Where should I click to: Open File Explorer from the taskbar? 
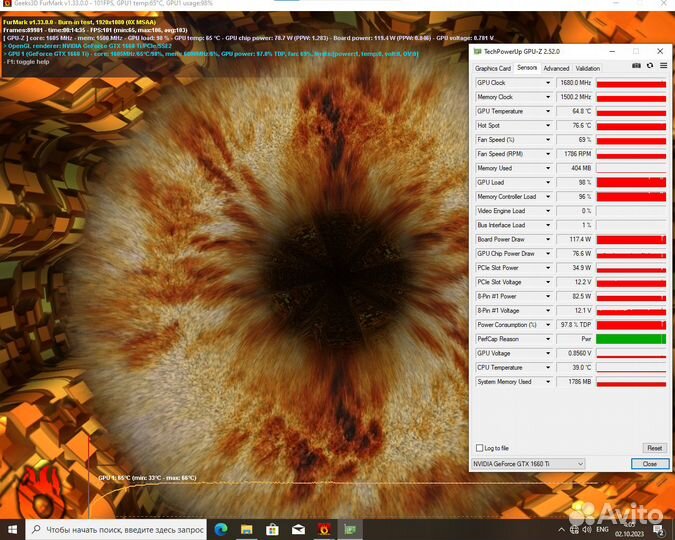point(247,529)
